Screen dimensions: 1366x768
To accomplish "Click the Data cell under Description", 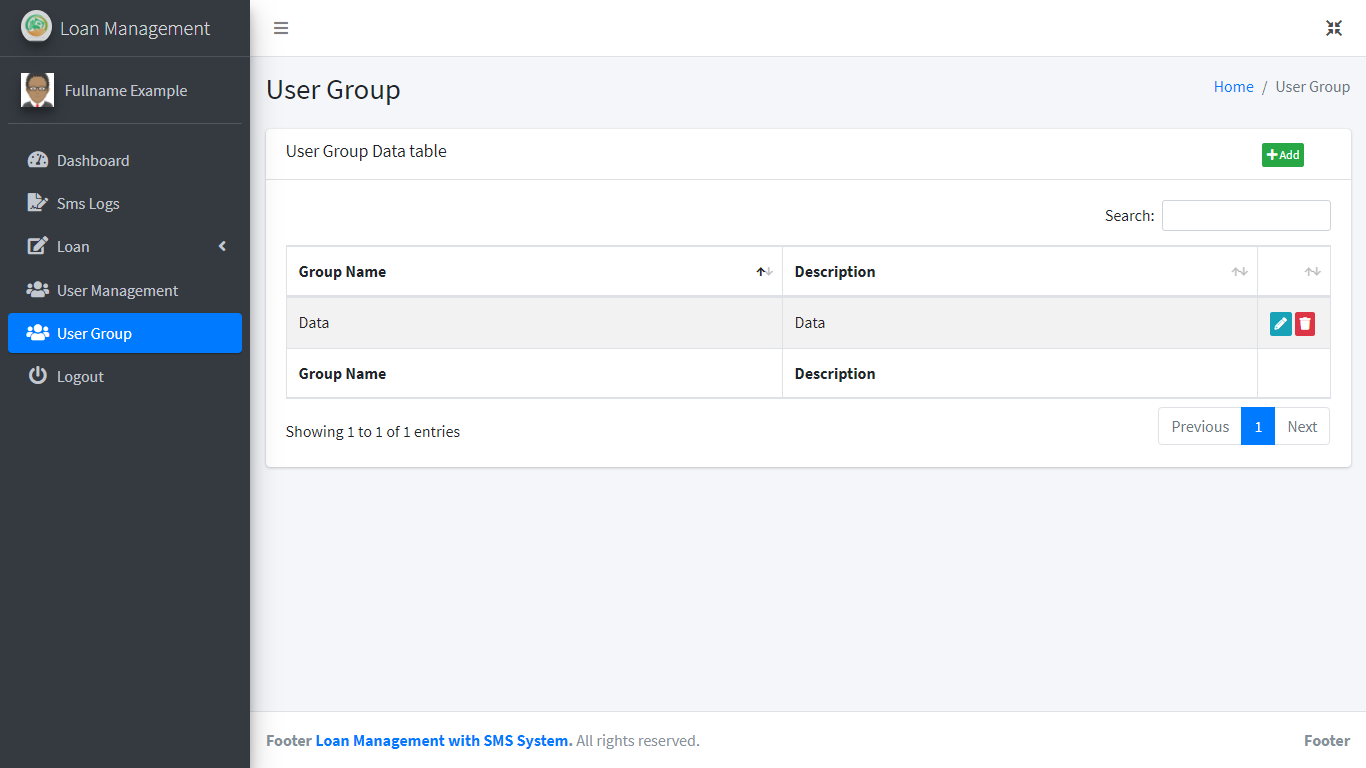I will click(x=1020, y=323).
